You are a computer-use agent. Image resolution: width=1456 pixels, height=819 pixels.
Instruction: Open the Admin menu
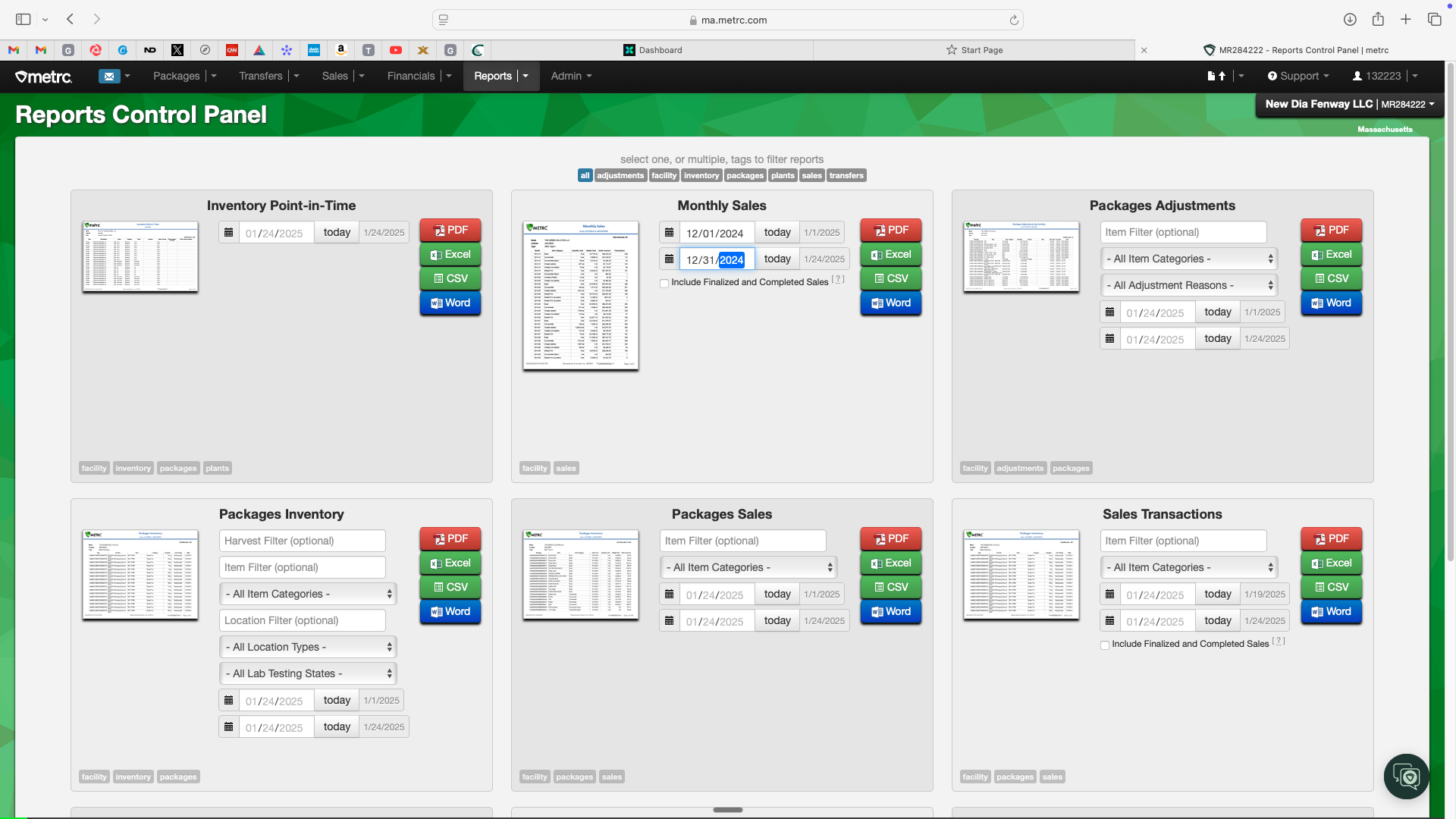[571, 76]
